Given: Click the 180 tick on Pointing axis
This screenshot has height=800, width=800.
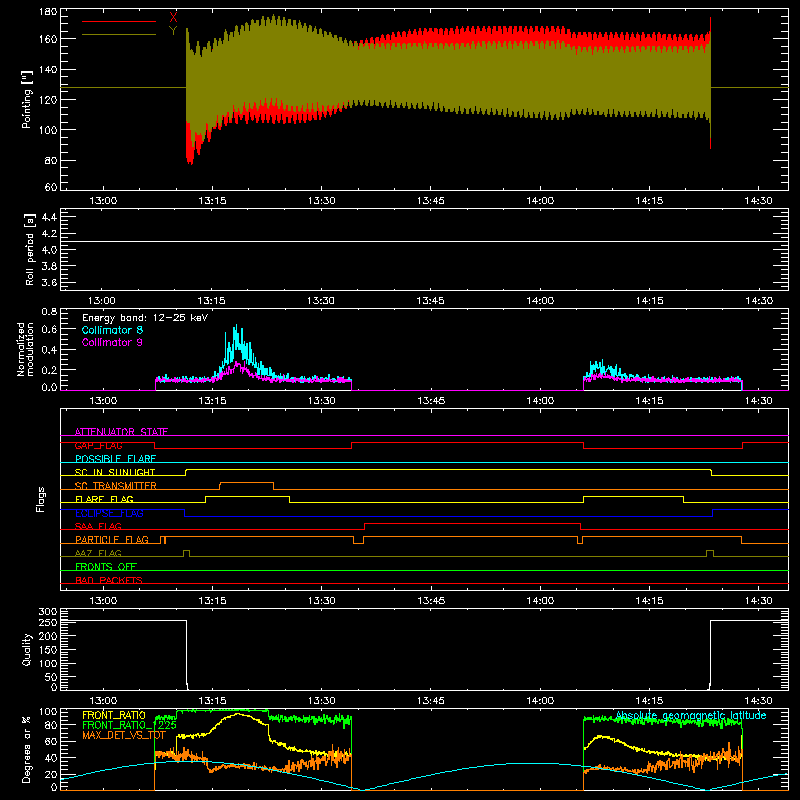Looking at the screenshot, I should pyautogui.click(x=48, y=12).
